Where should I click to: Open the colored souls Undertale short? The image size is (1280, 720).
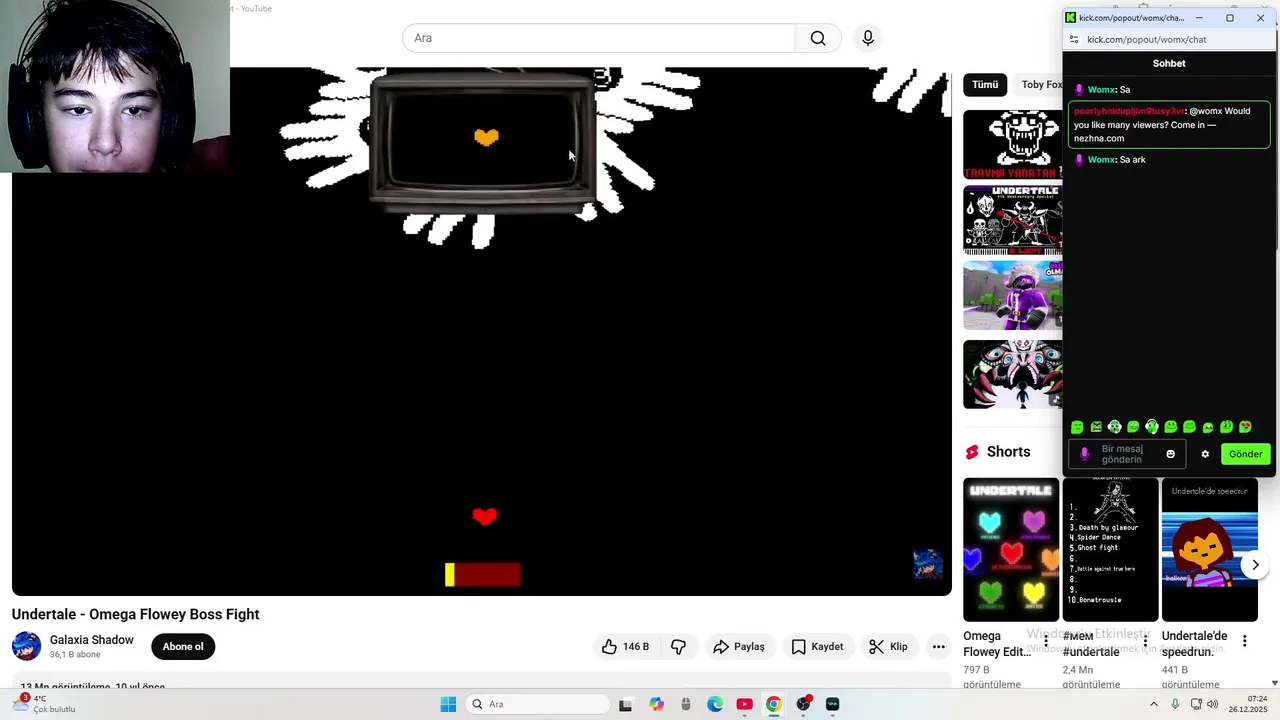point(1011,549)
